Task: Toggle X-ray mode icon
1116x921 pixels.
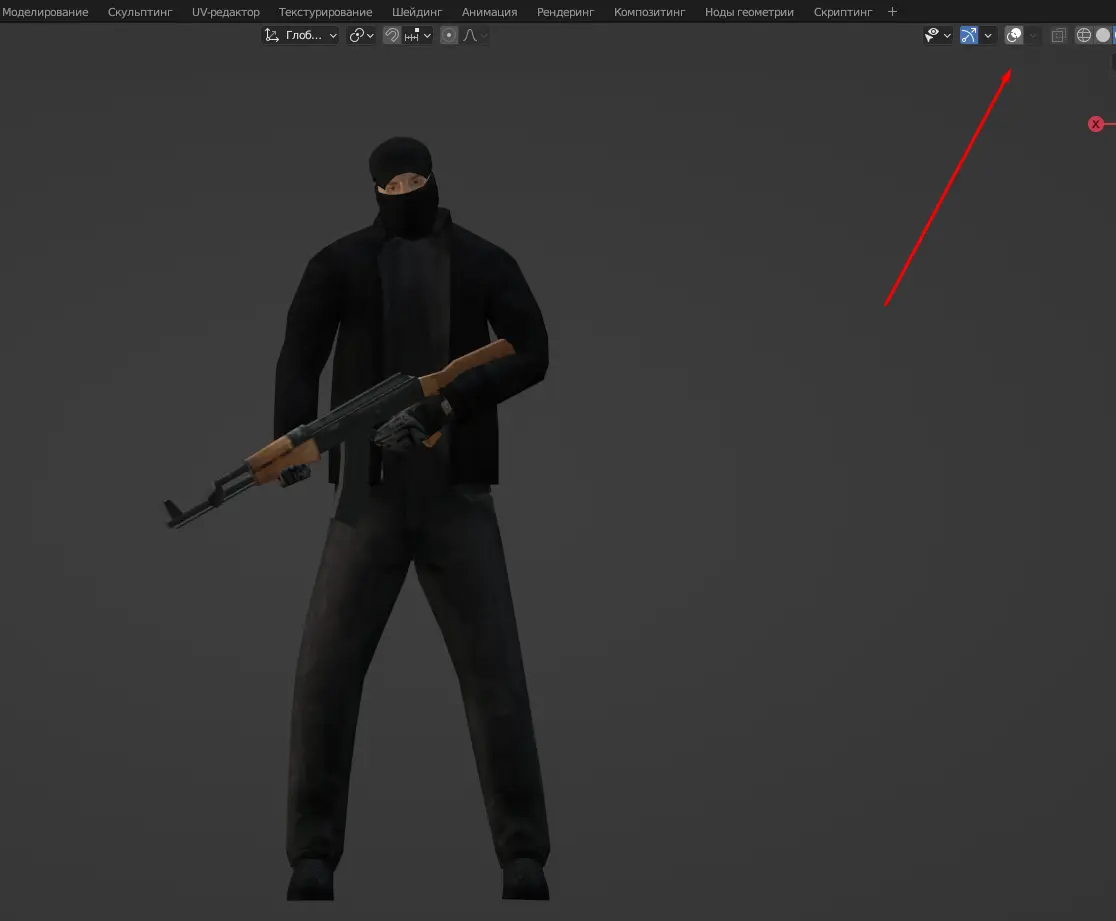Action: 1058,35
